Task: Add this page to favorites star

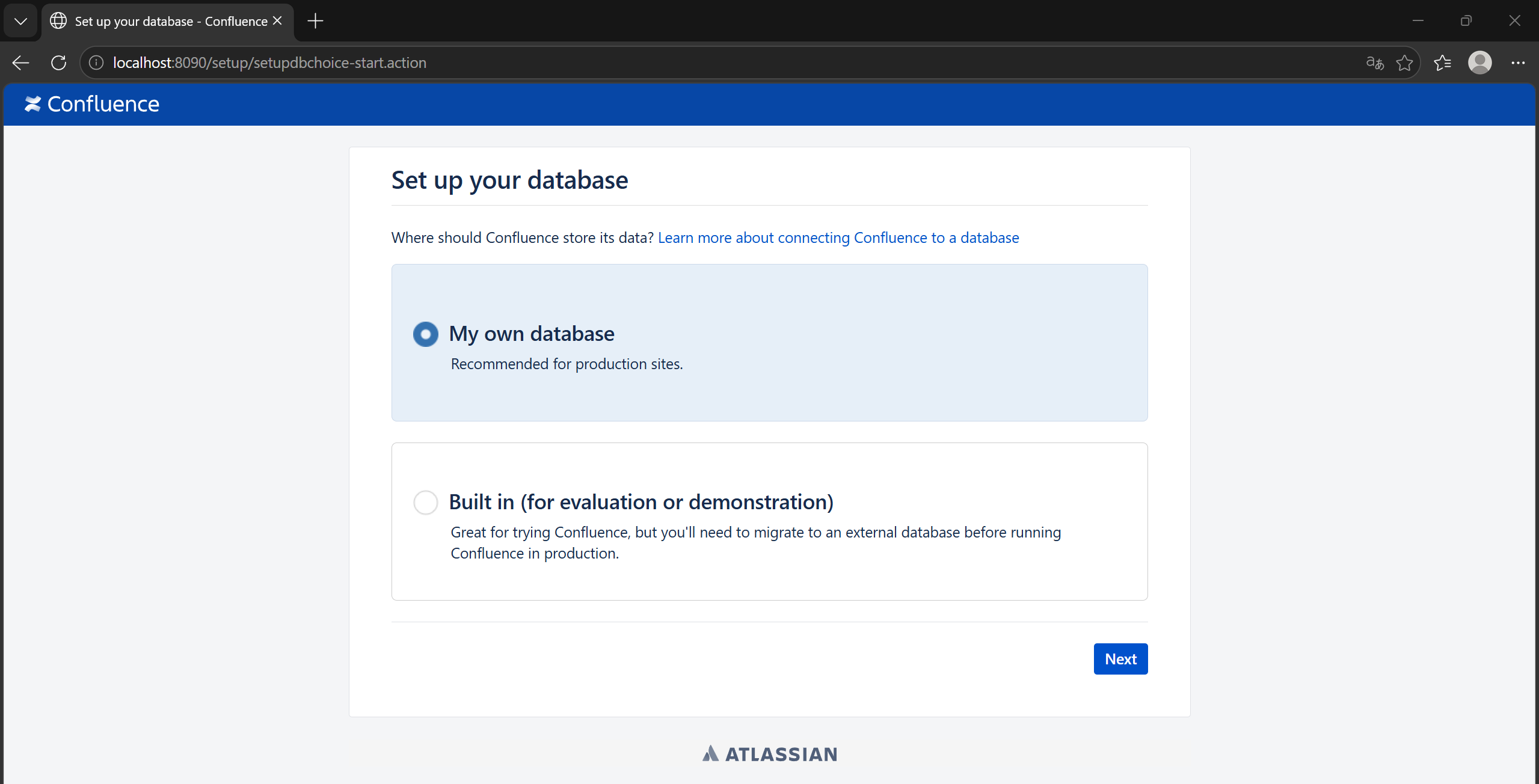Action: [x=1405, y=63]
